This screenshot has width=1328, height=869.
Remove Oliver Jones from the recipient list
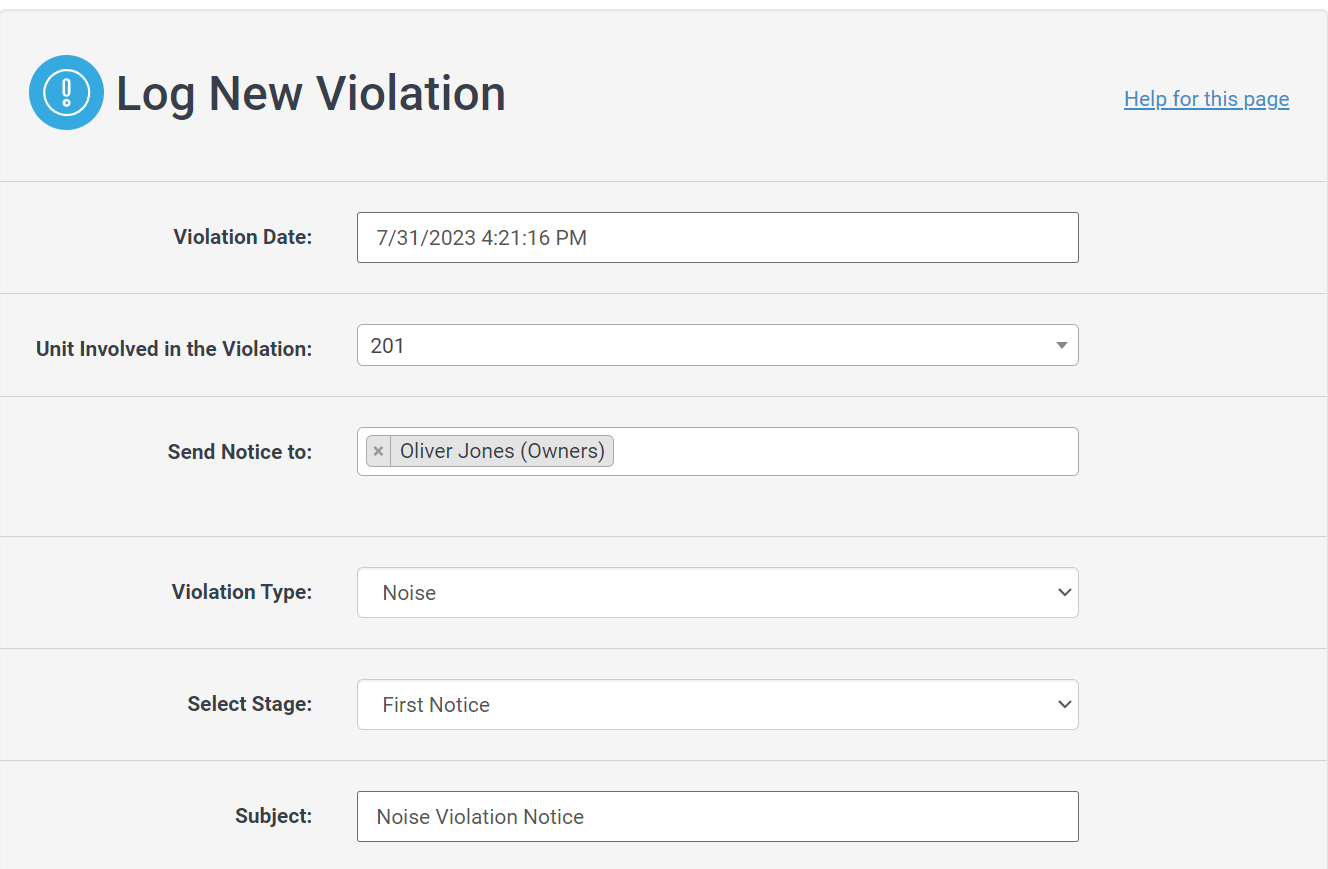378,451
